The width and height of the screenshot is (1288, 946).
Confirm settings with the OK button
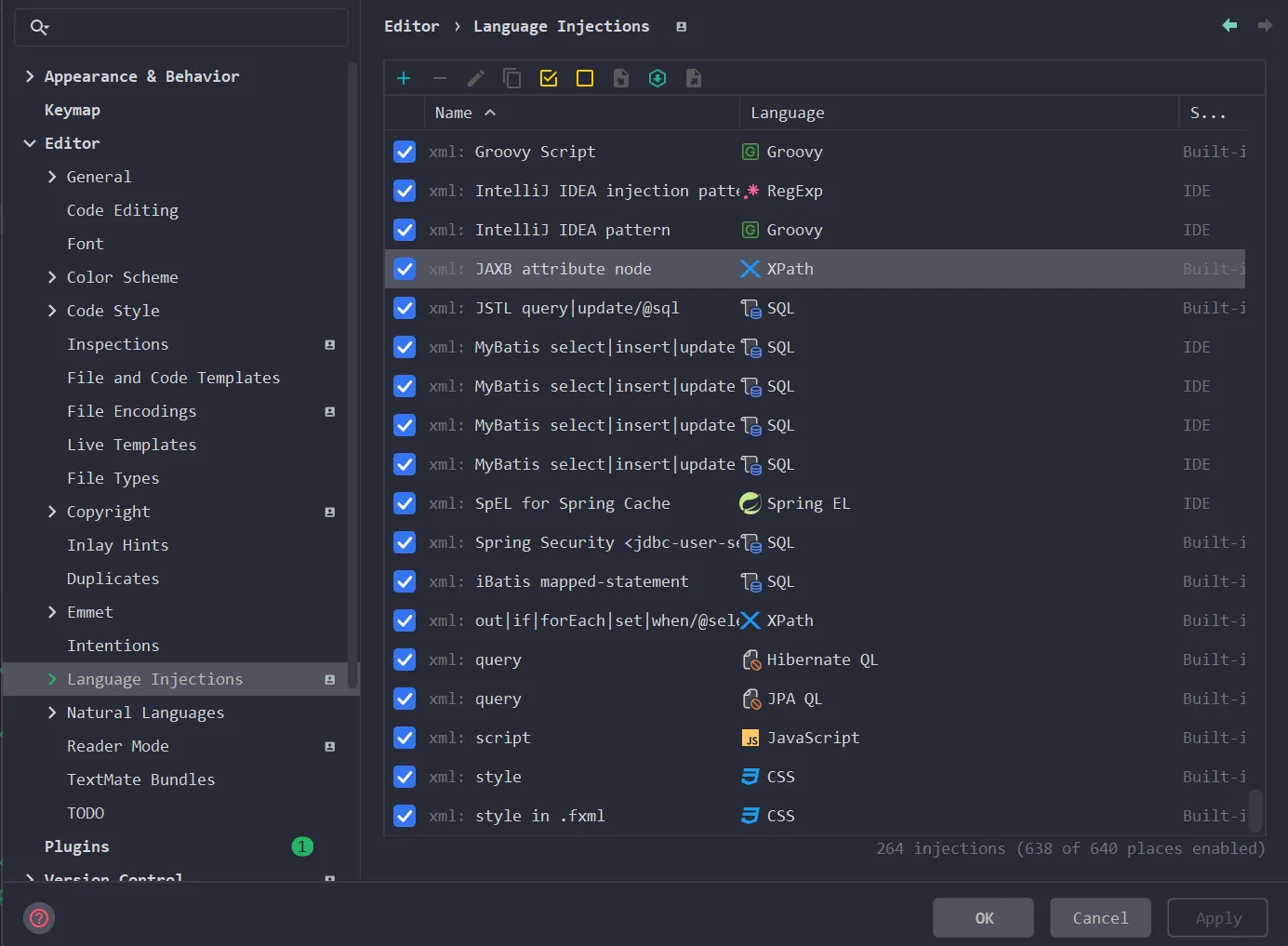(x=984, y=918)
